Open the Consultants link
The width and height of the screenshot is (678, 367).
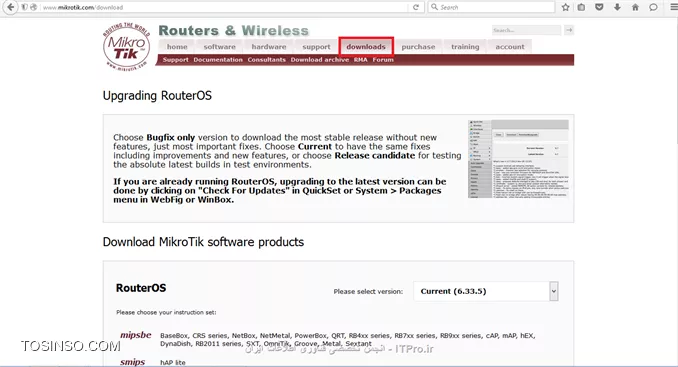[266, 60]
